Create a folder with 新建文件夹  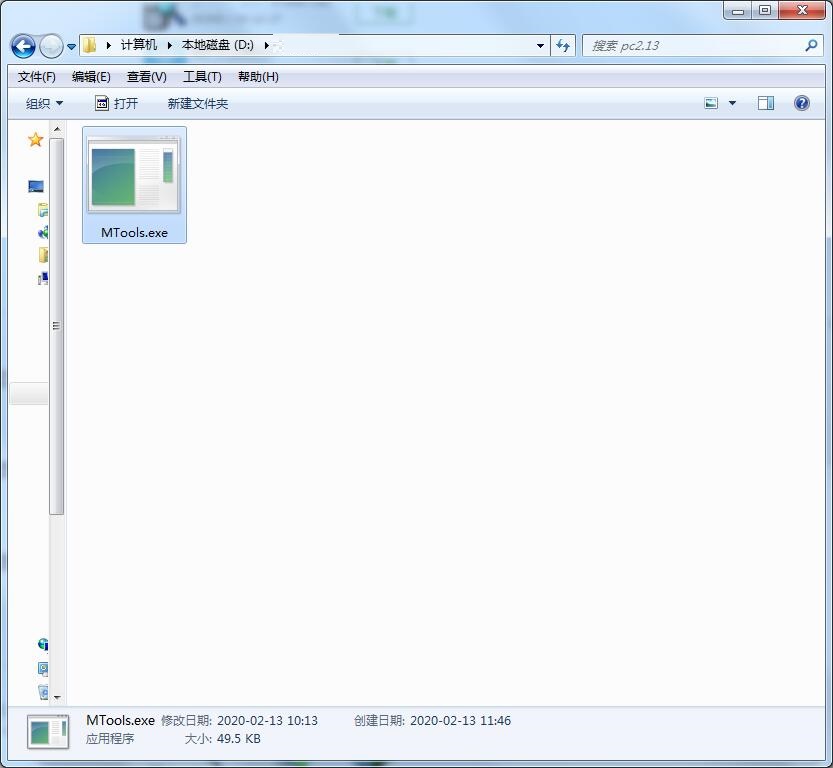click(198, 104)
